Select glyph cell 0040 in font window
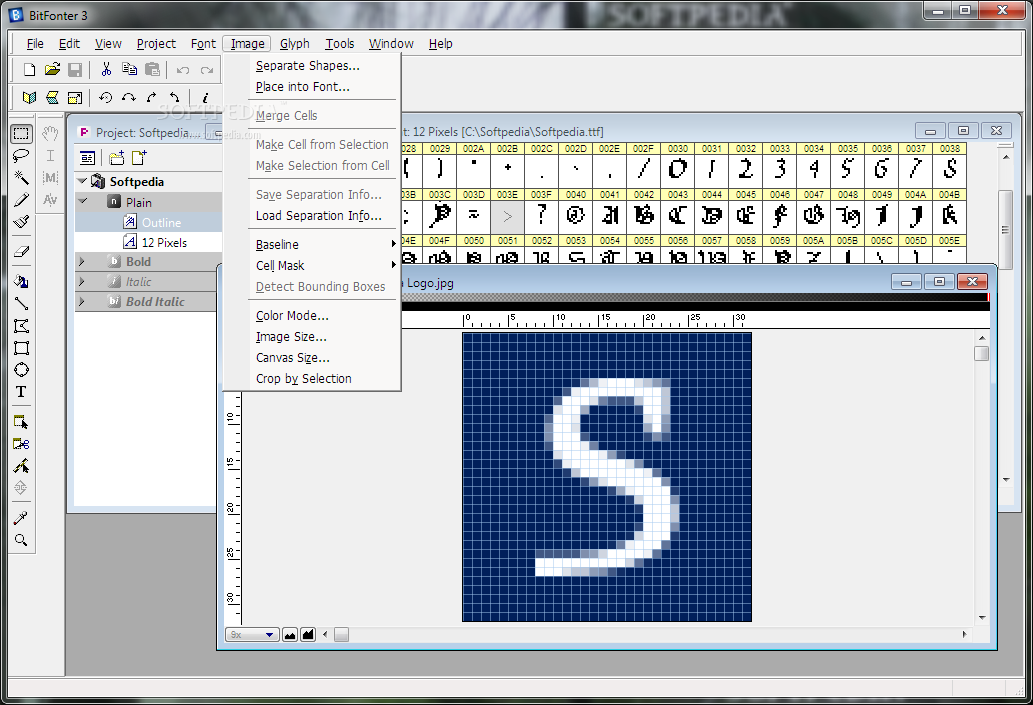Screen dimensions: 1033x705 (x=576, y=210)
